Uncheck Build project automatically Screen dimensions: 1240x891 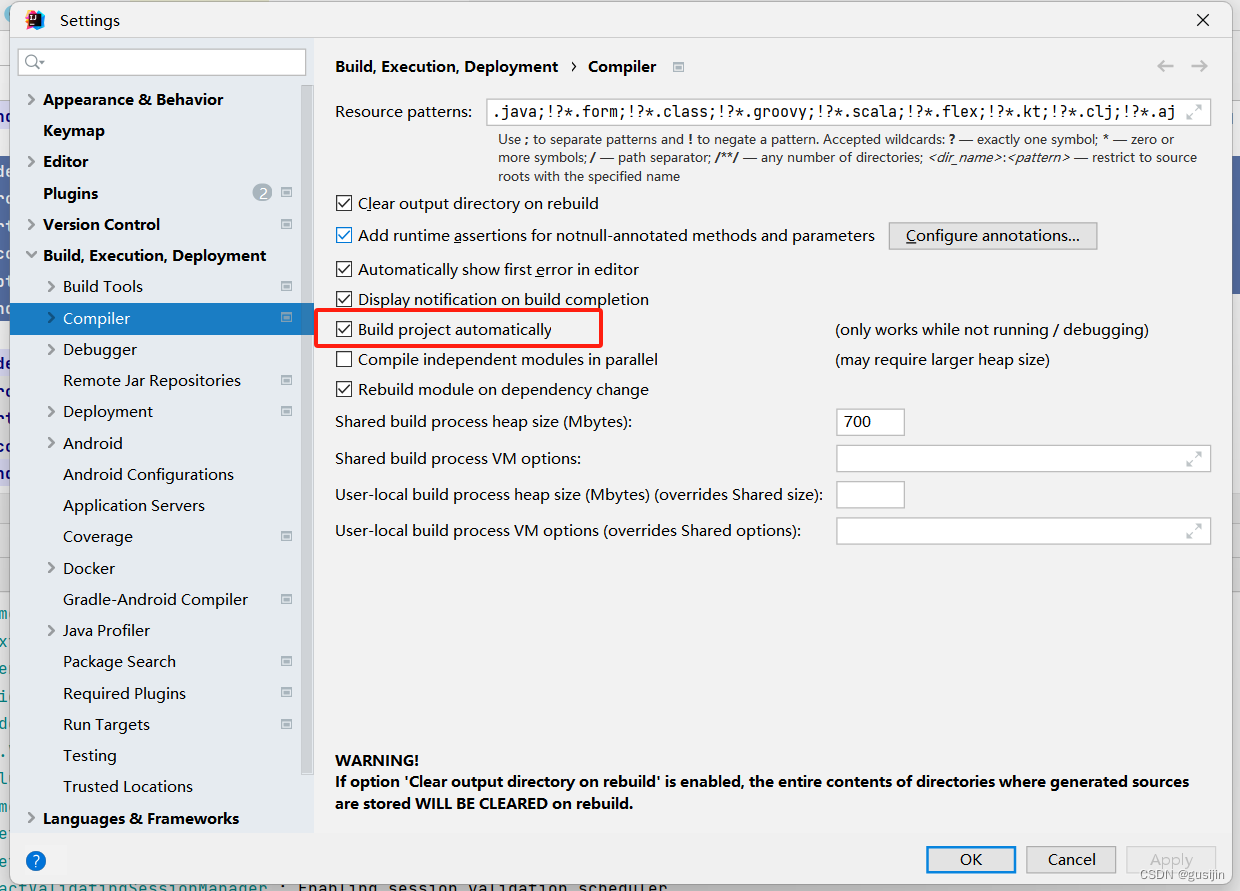(344, 329)
